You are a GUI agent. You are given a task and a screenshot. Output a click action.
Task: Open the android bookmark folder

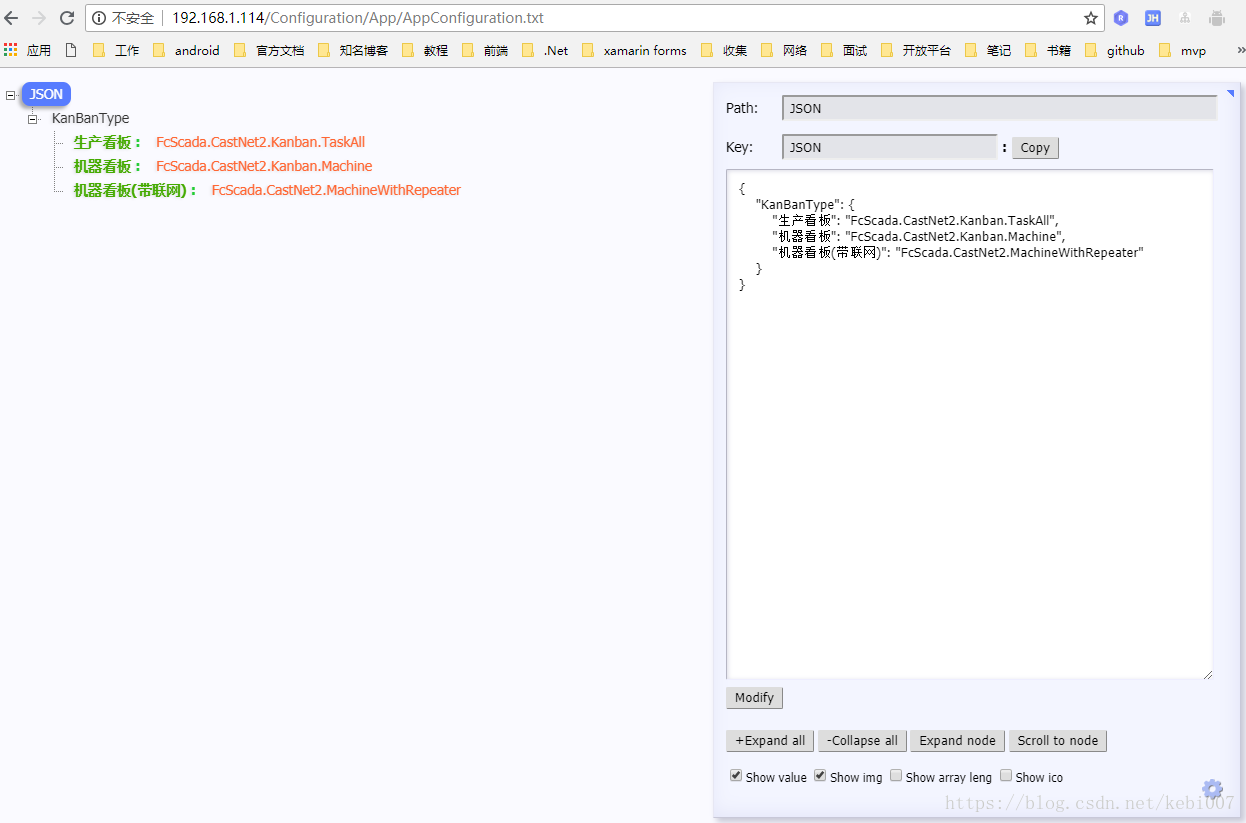[185, 50]
